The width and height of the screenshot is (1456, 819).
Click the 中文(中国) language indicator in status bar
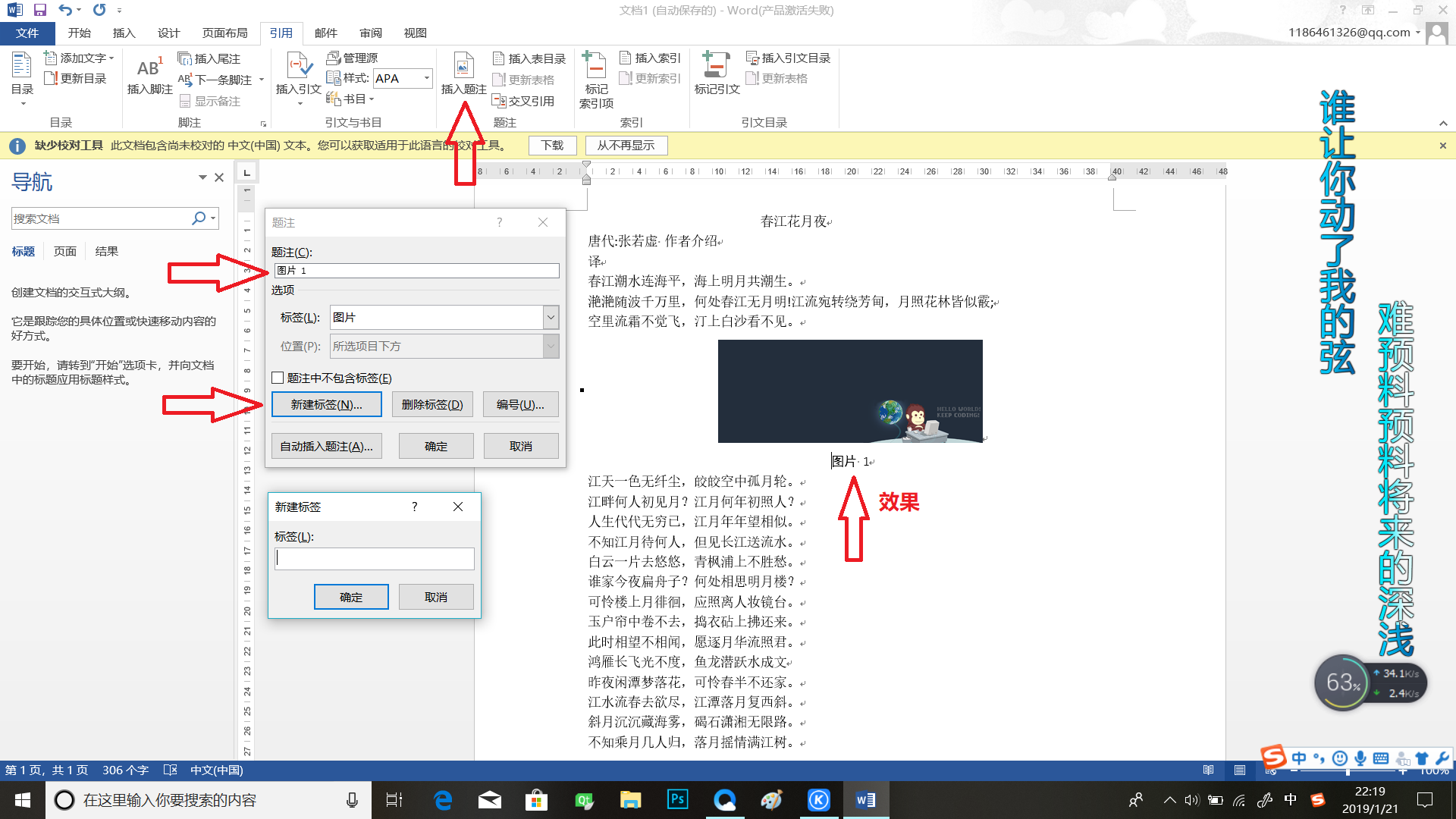[217, 770]
